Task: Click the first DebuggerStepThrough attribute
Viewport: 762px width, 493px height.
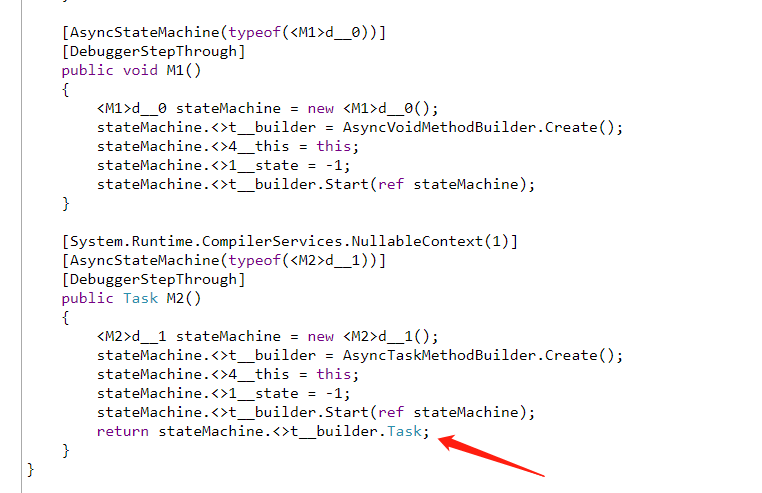Action: click(154, 52)
